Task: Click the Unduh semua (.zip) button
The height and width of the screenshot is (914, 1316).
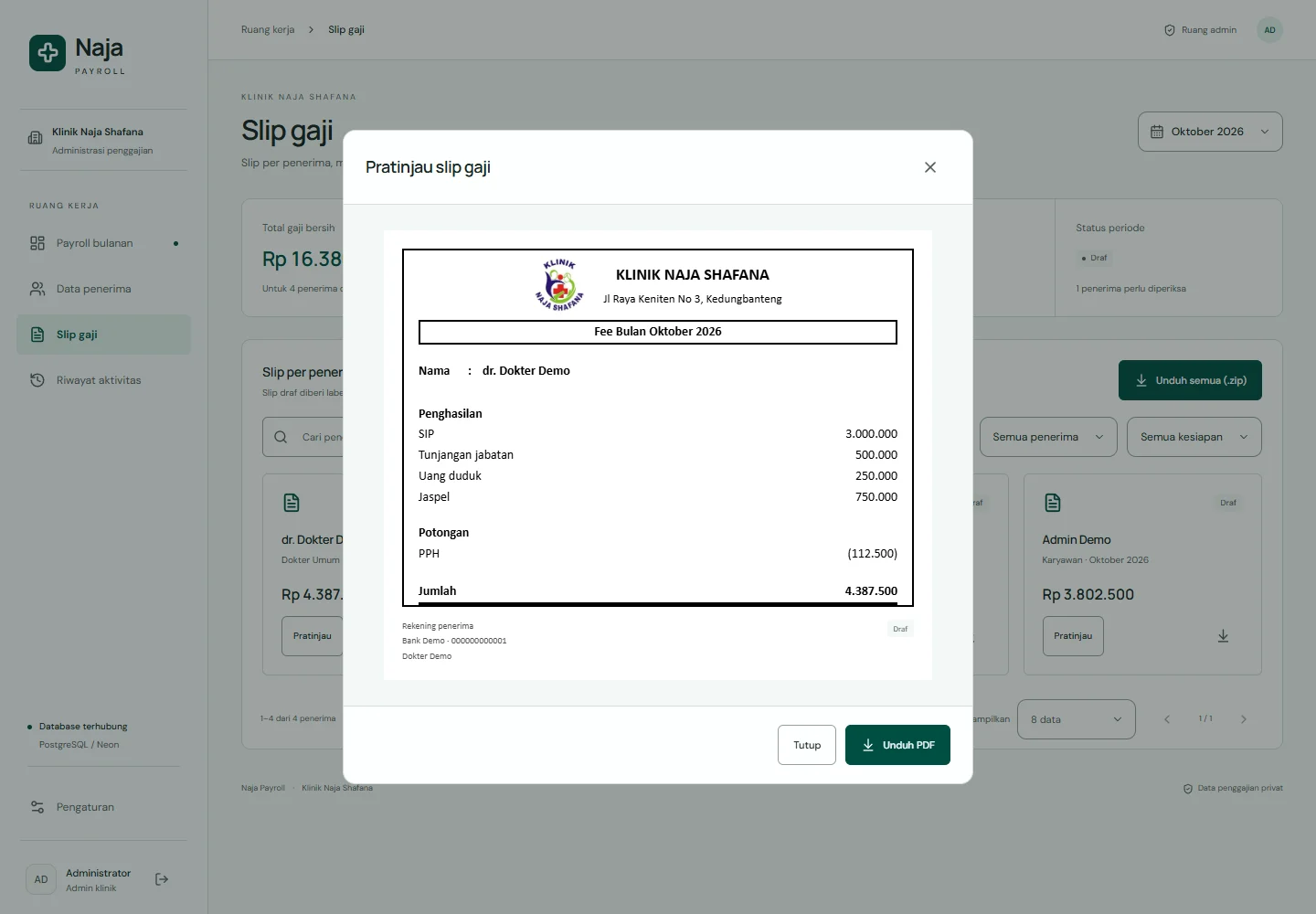Action: [1190, 380]
